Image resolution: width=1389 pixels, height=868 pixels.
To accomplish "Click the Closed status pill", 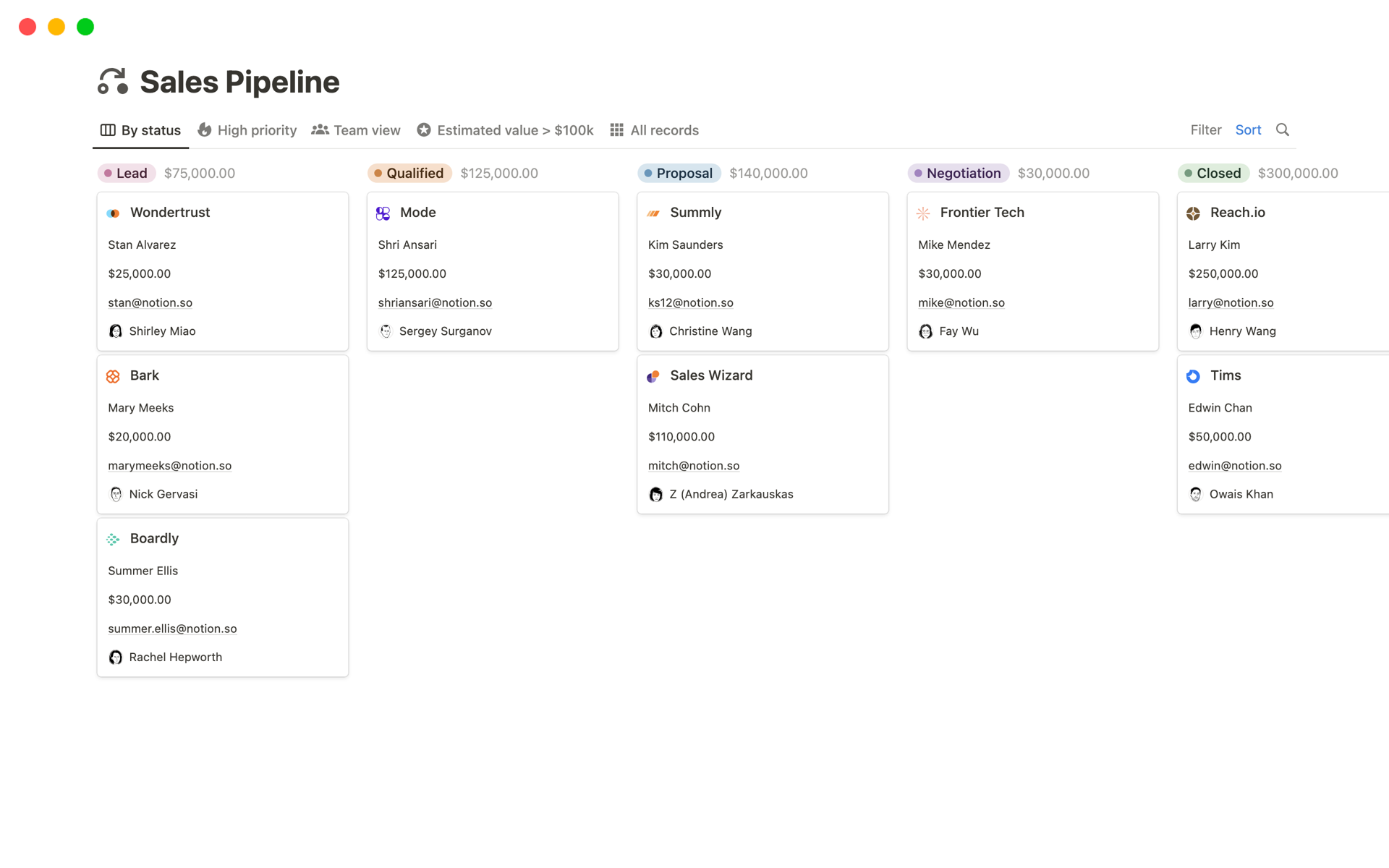I will click(x=1213, y=173).
